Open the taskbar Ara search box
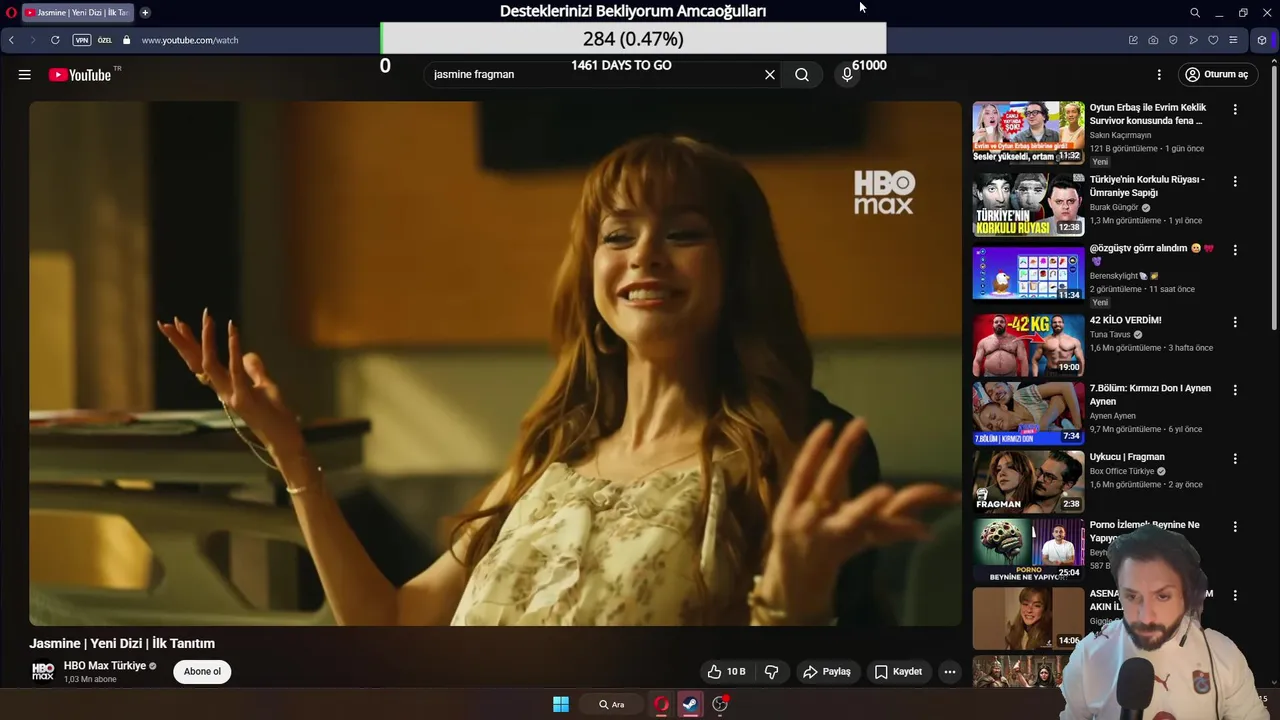 612,704
